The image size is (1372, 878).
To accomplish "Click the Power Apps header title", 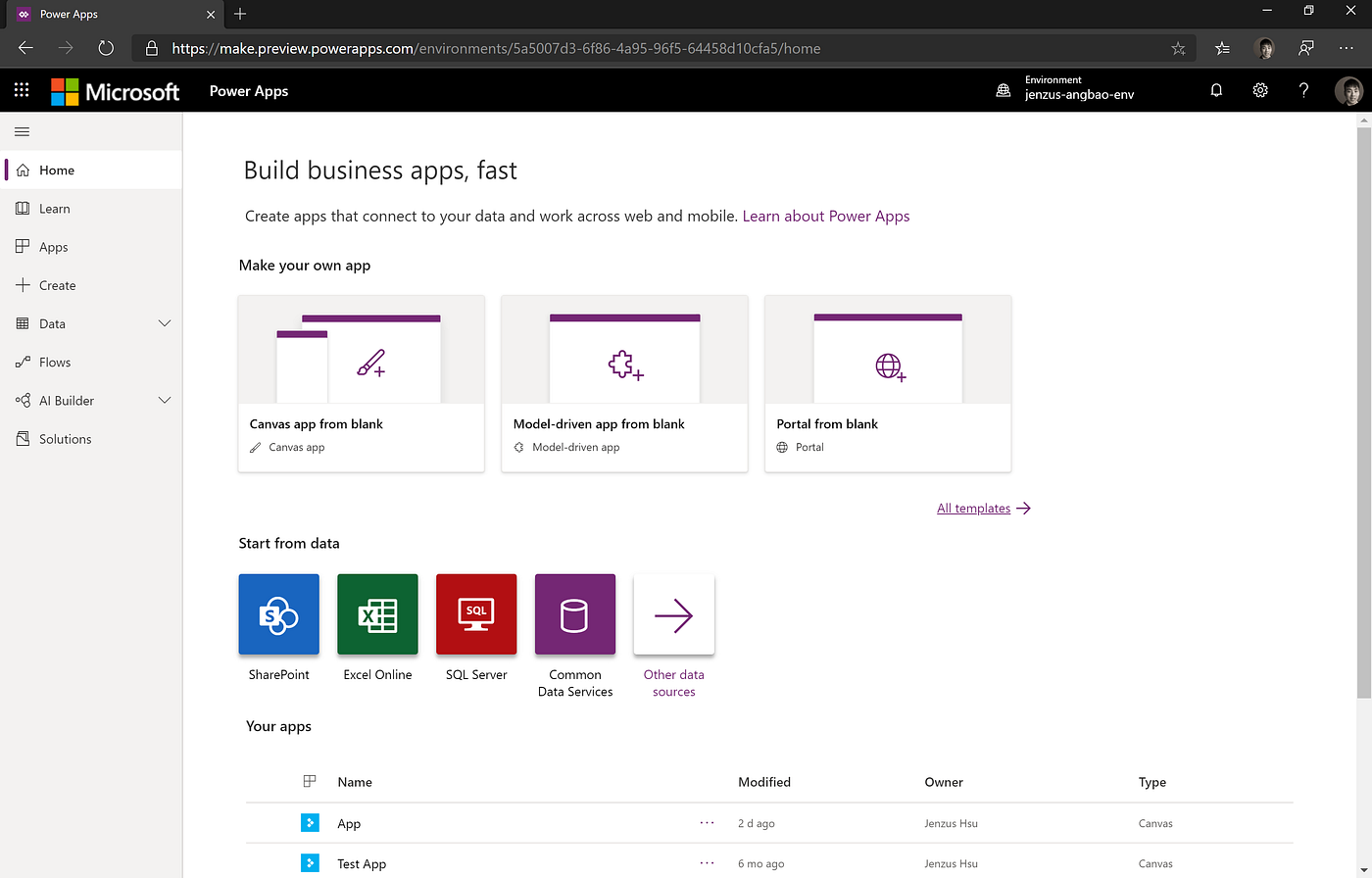I will pos(249,91).
